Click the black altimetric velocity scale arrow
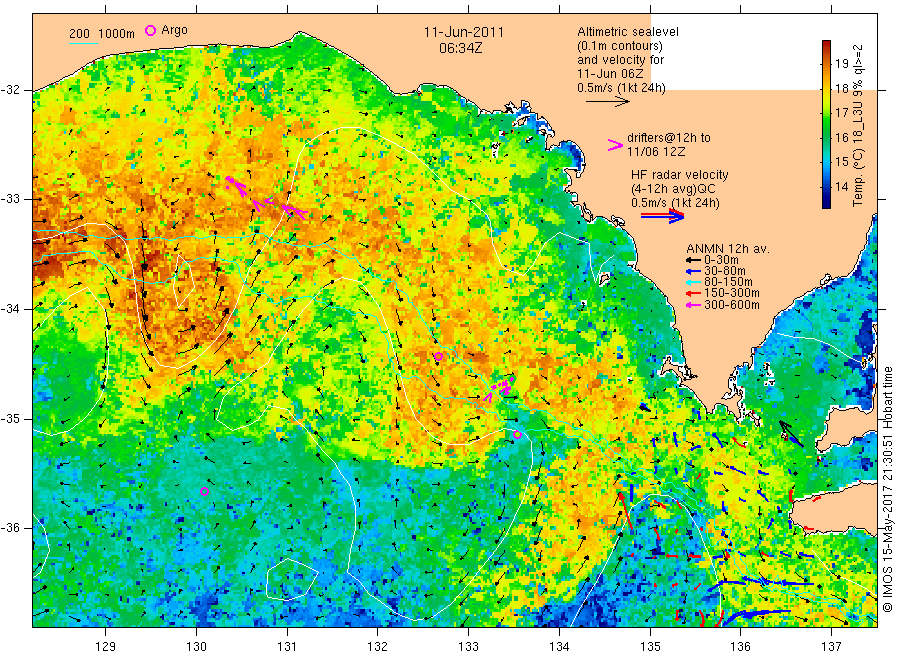900x660 pixels. click(x=608, y=102)
